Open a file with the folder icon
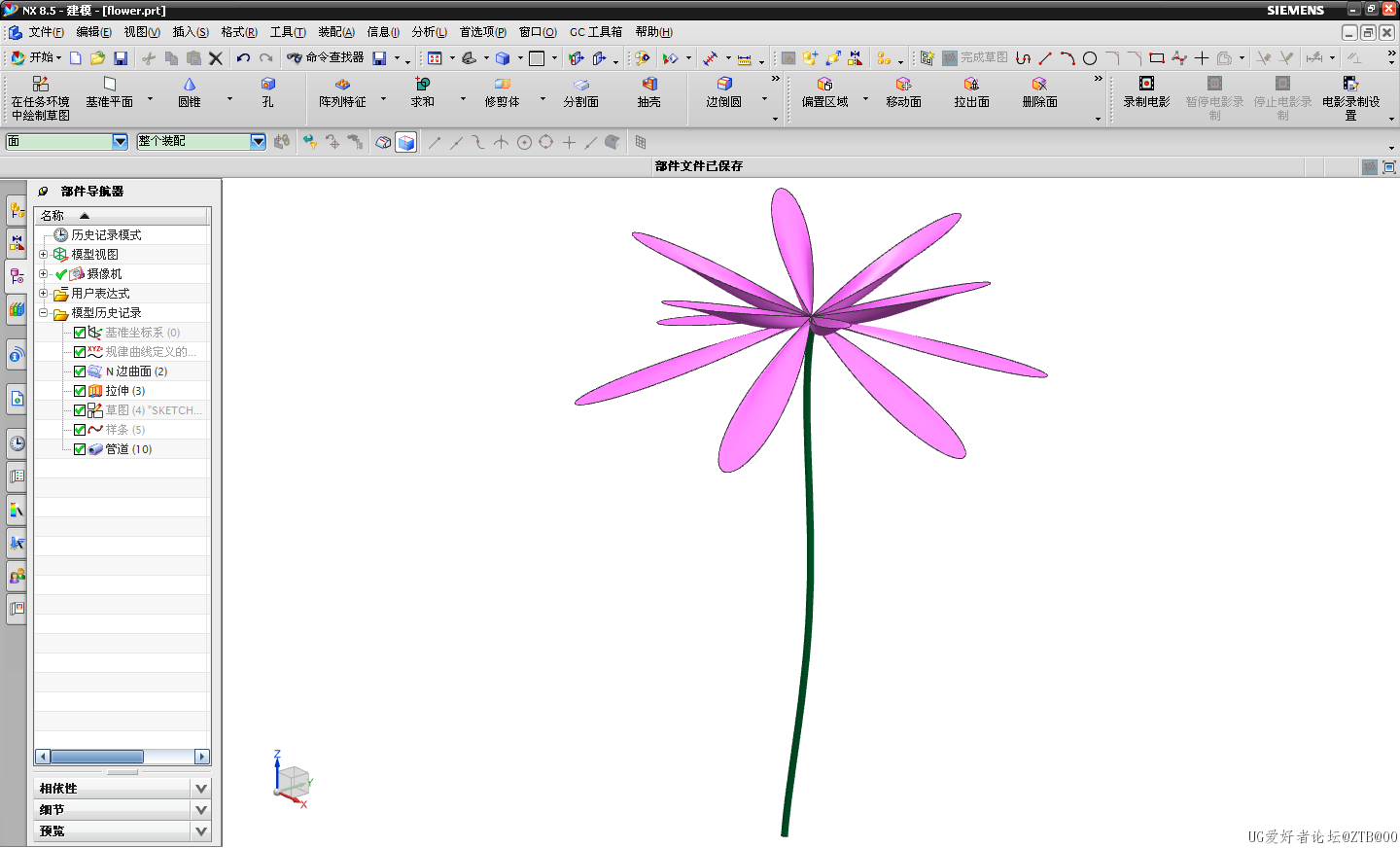The height and width of the screenshot is (848, 1400). [x=98, y=58]
